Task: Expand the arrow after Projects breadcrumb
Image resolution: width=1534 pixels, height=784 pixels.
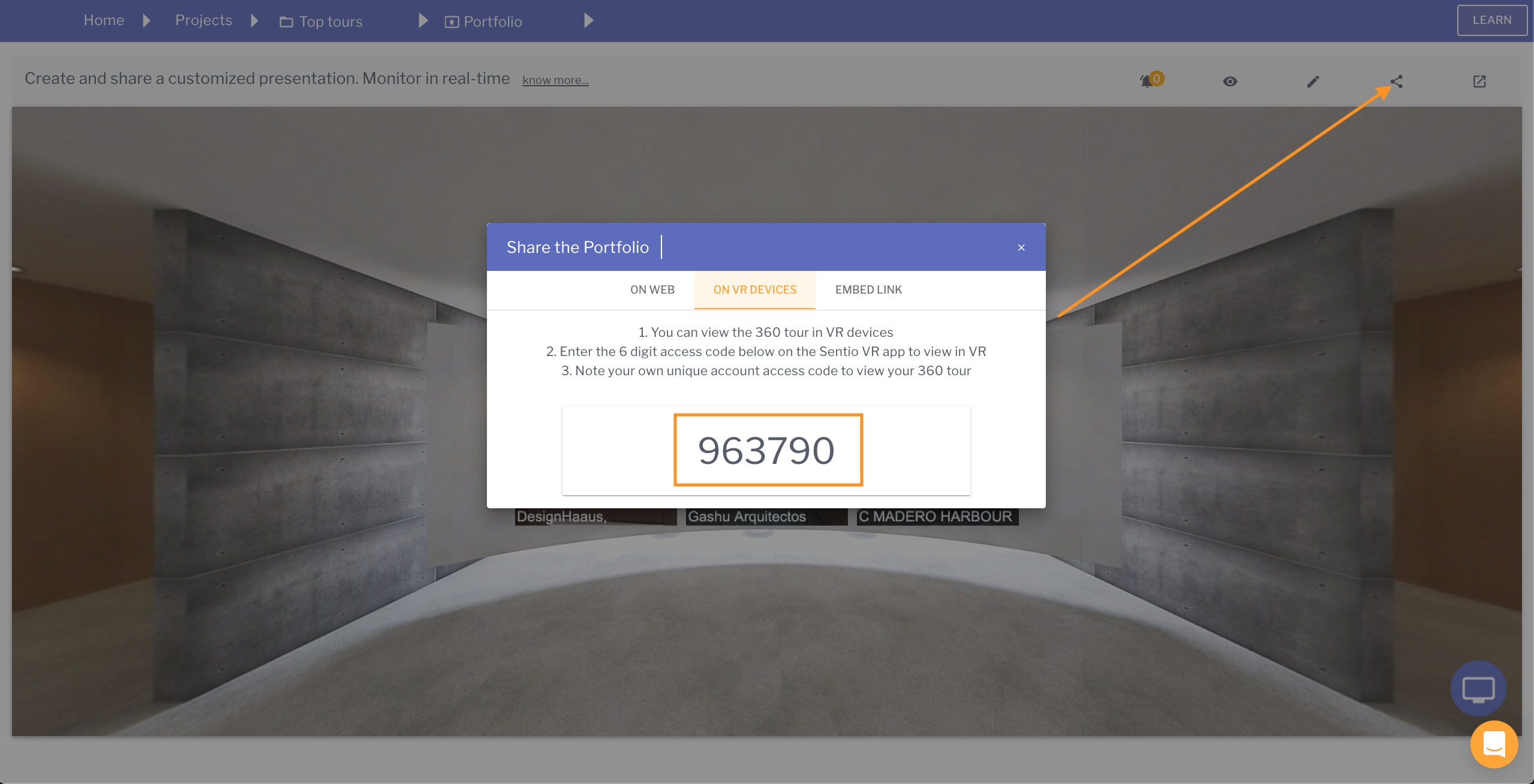Action: click(x=254, y=21)
